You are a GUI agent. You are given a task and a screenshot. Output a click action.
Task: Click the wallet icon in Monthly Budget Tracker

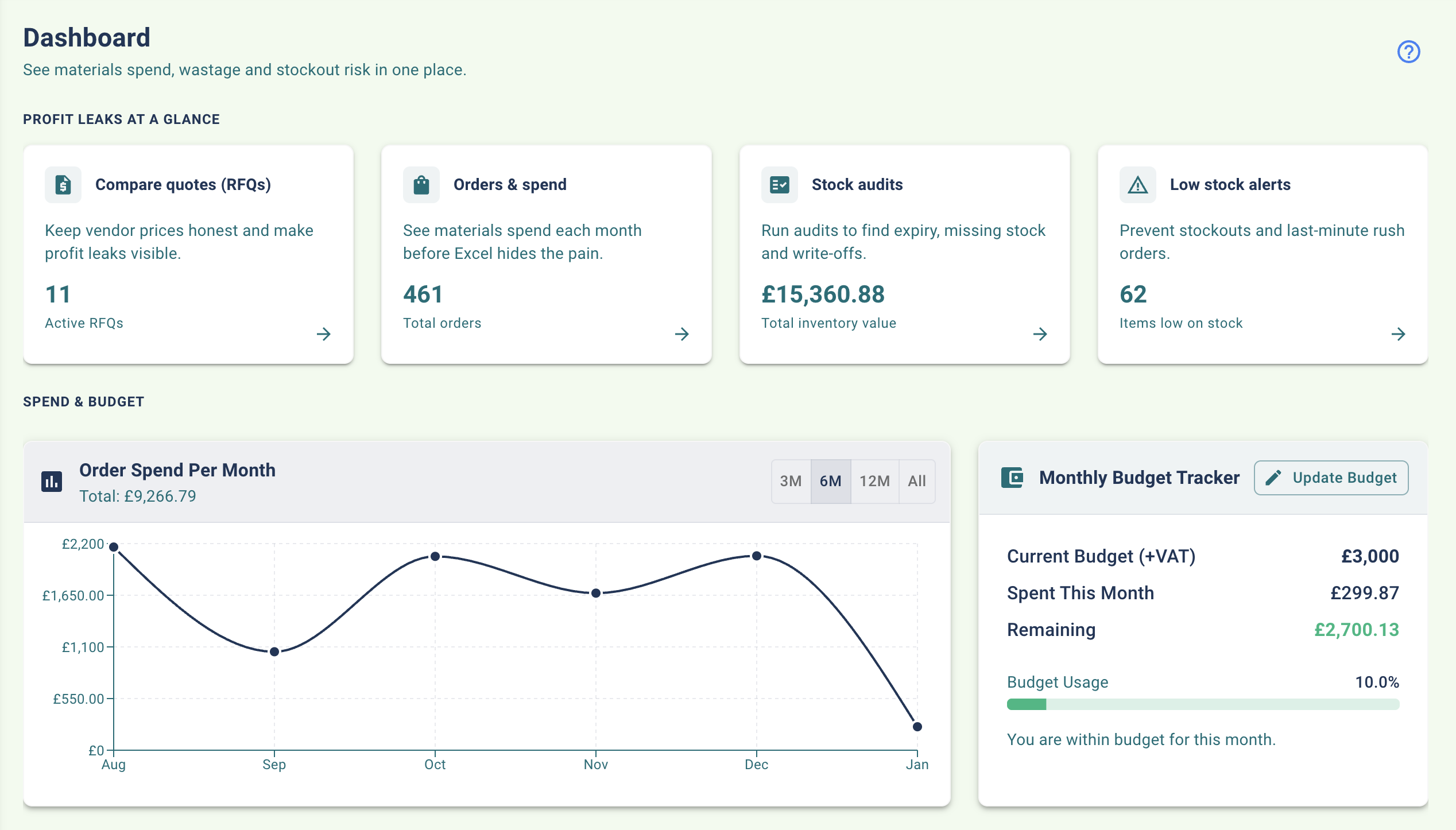[x=1013, y=477]
